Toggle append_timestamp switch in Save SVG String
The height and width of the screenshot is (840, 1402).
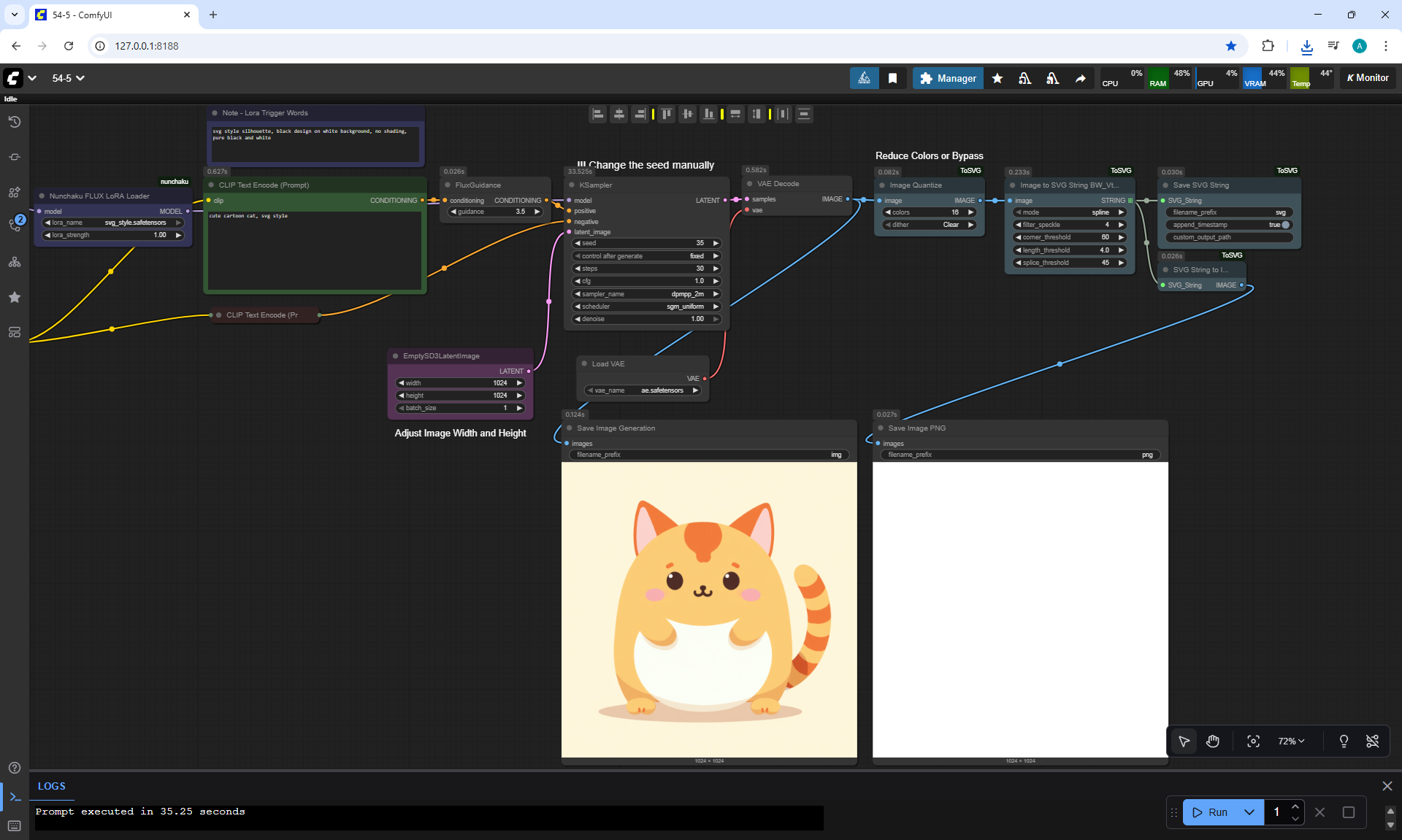(1284, 225)
